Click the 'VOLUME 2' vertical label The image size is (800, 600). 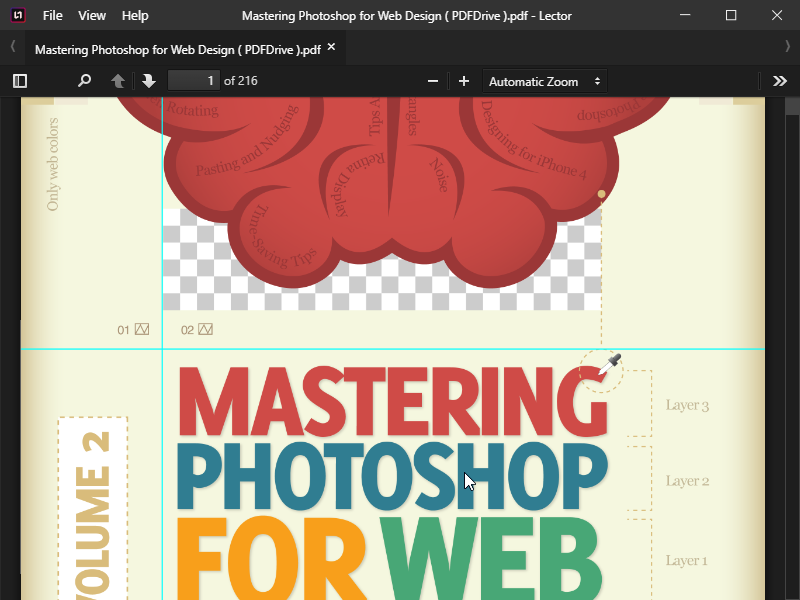tap(93, 515)
